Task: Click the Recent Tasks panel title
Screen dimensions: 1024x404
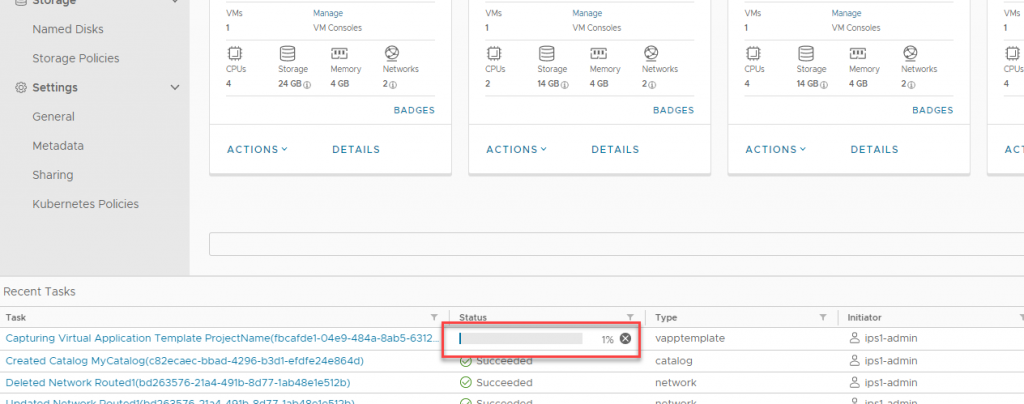Action: pyautogui.click(x=39, y=291)
